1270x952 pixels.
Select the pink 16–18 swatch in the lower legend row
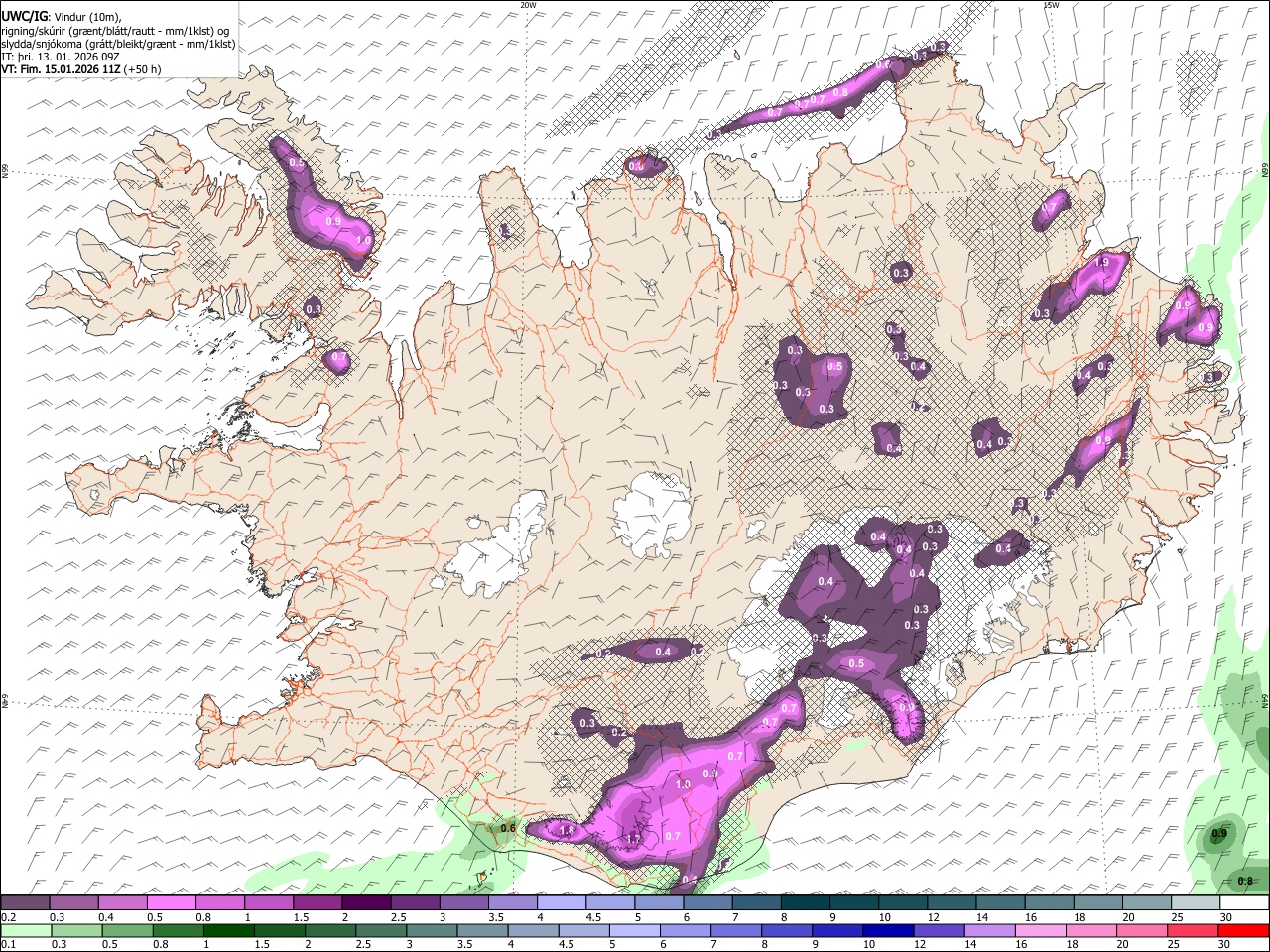1040,931
